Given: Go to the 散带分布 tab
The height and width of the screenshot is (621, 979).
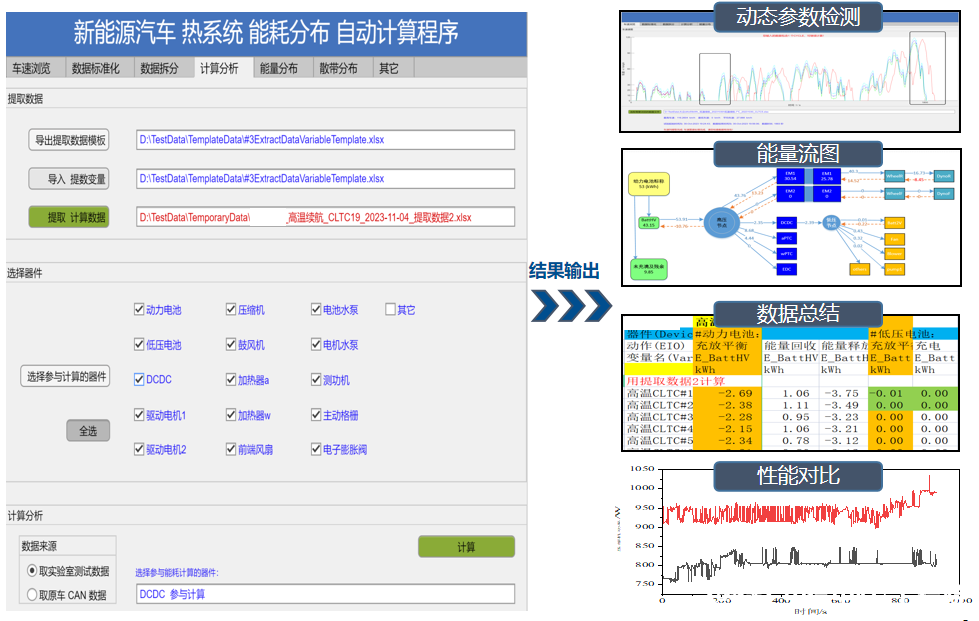Looking at the screenshot, I should click(x=339, y=68).
